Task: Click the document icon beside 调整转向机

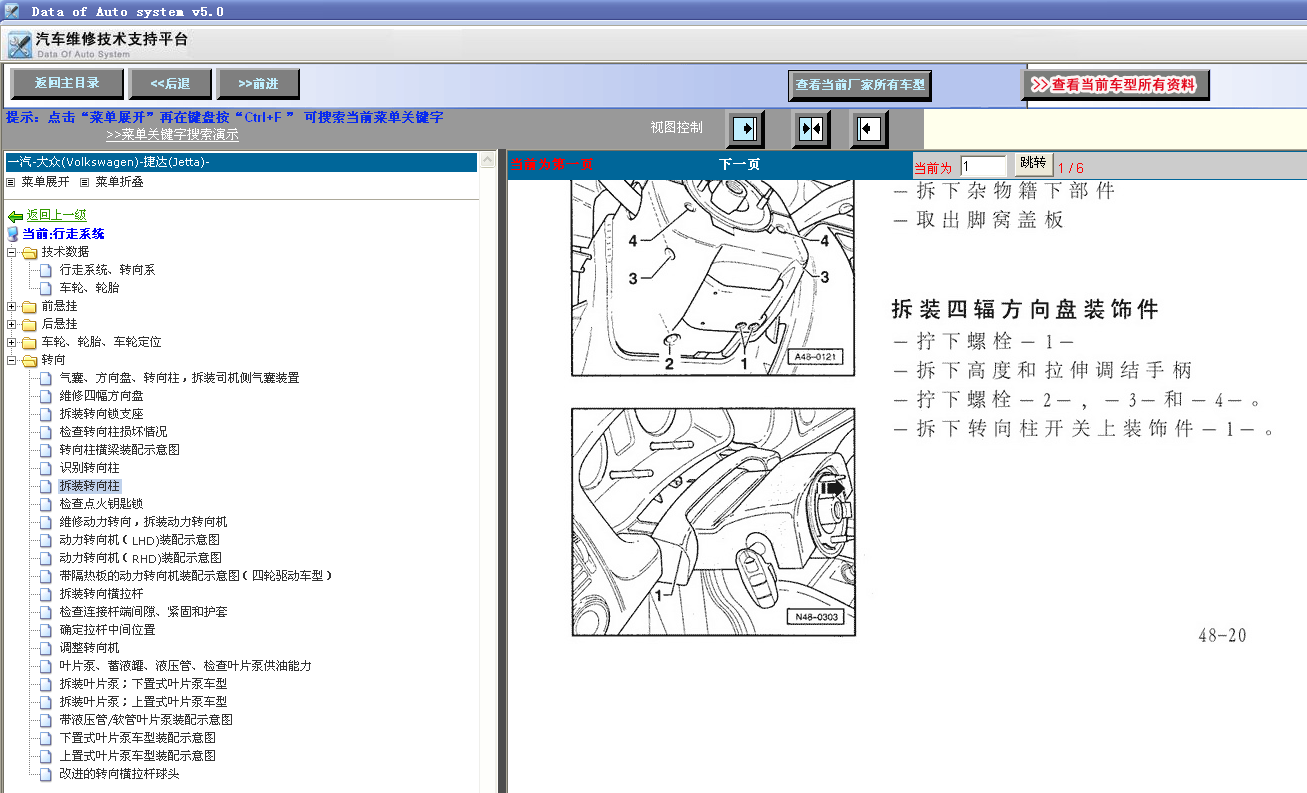Action: pyautogui.click(x=46, y=648)
